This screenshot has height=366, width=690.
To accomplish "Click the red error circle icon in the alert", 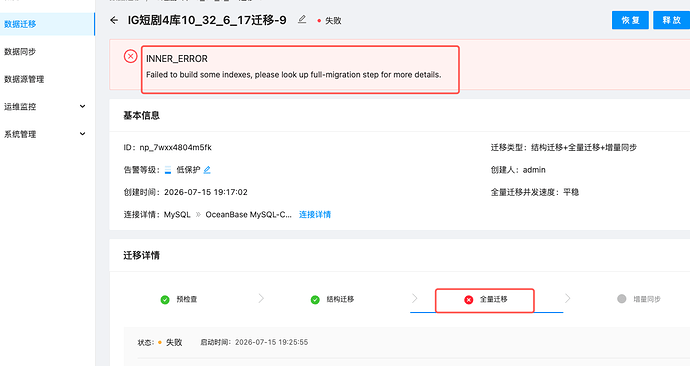I will (x=130, y=56).
